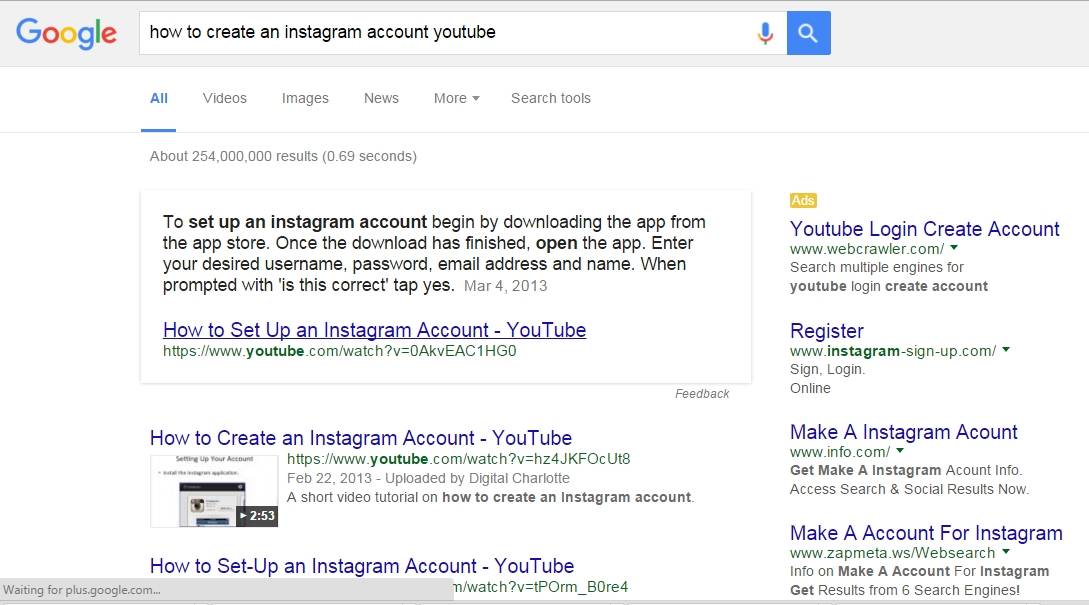
Task: Click the Google logo
Action: coord(66,33)
